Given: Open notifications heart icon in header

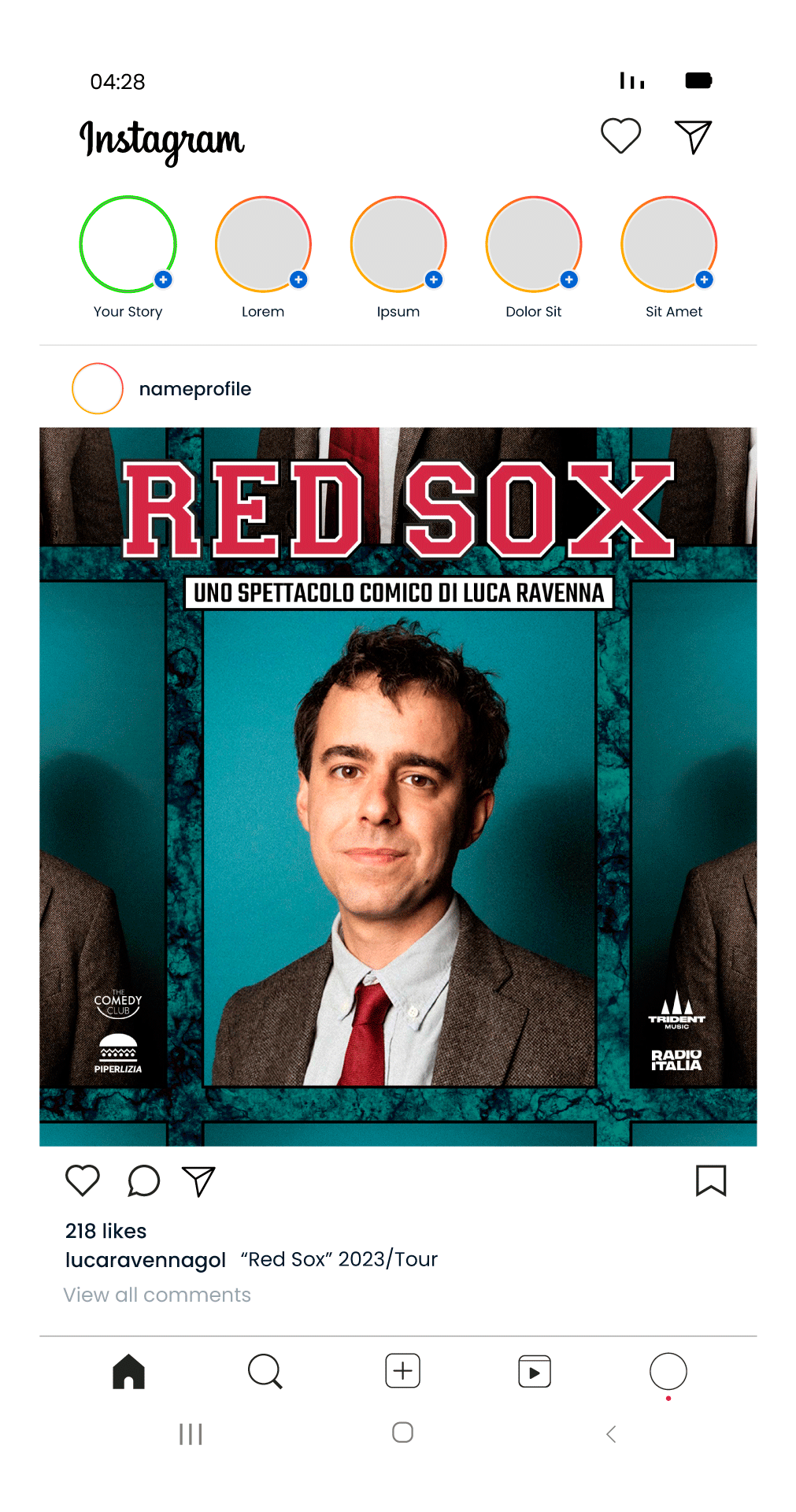Looking at the screenshot, I should pyautogui.click(x=620, y=136).
